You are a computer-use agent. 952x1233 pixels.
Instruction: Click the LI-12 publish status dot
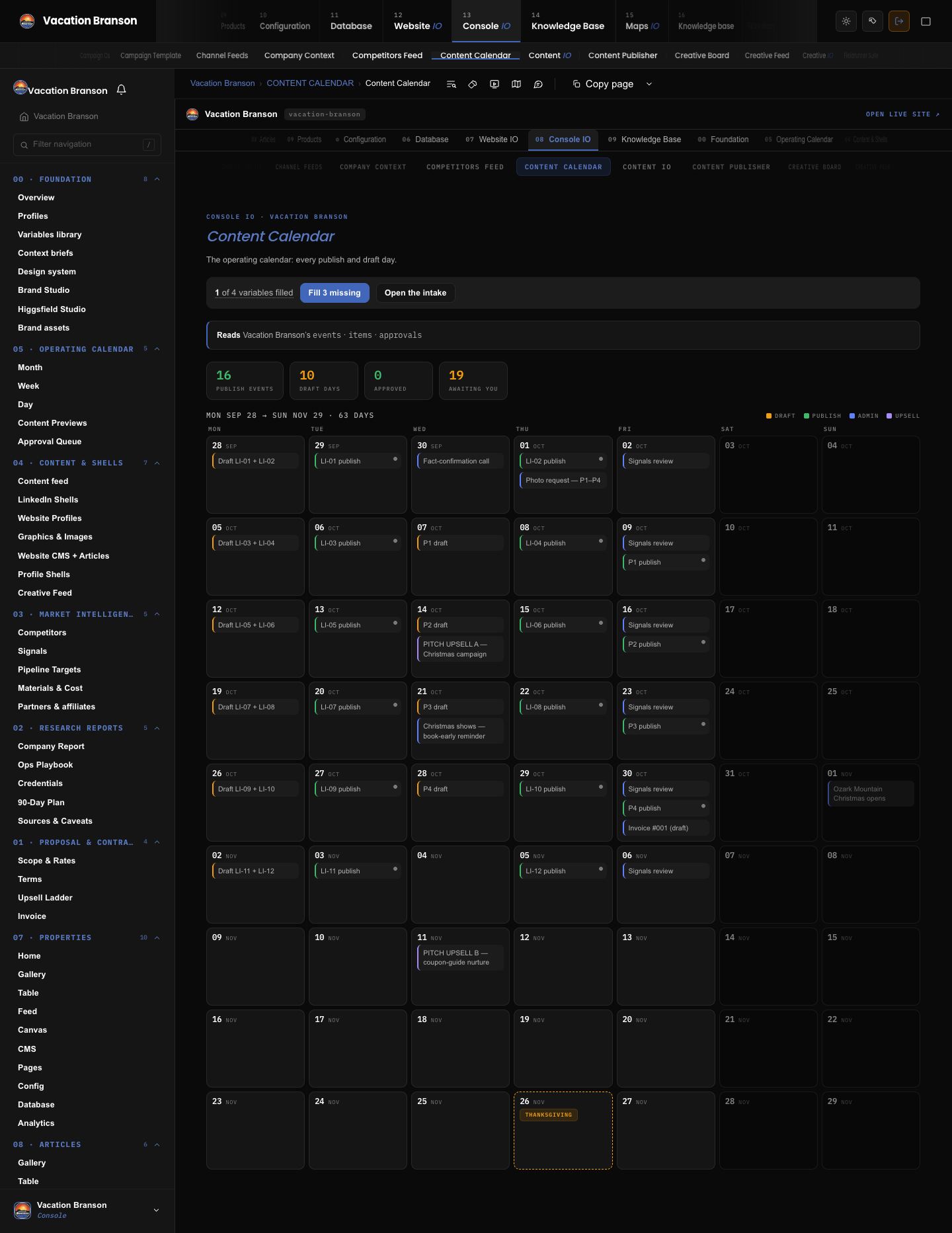601,869
